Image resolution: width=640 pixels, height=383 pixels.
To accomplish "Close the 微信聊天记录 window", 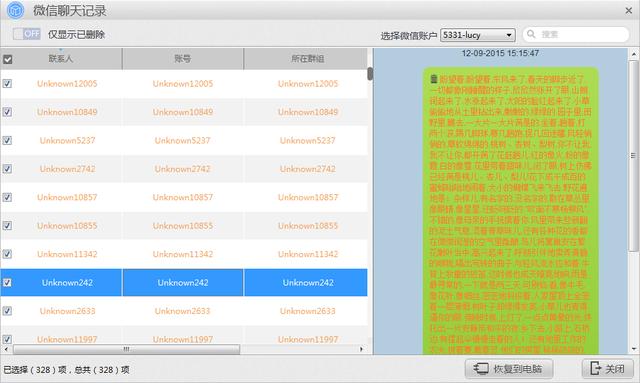I will pyautogui.click(x=629, y=11).
